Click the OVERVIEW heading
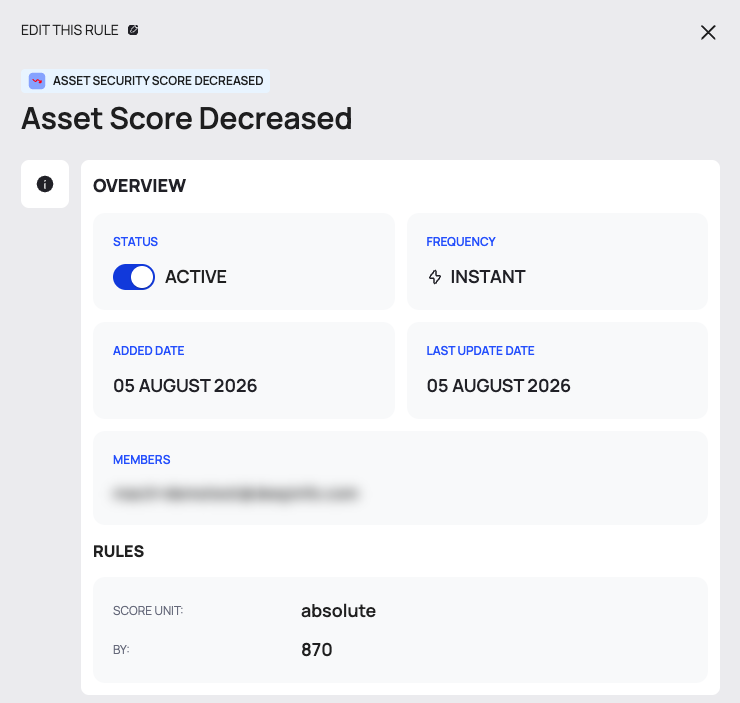Screen dimensions: 740x703 point(139,186)
